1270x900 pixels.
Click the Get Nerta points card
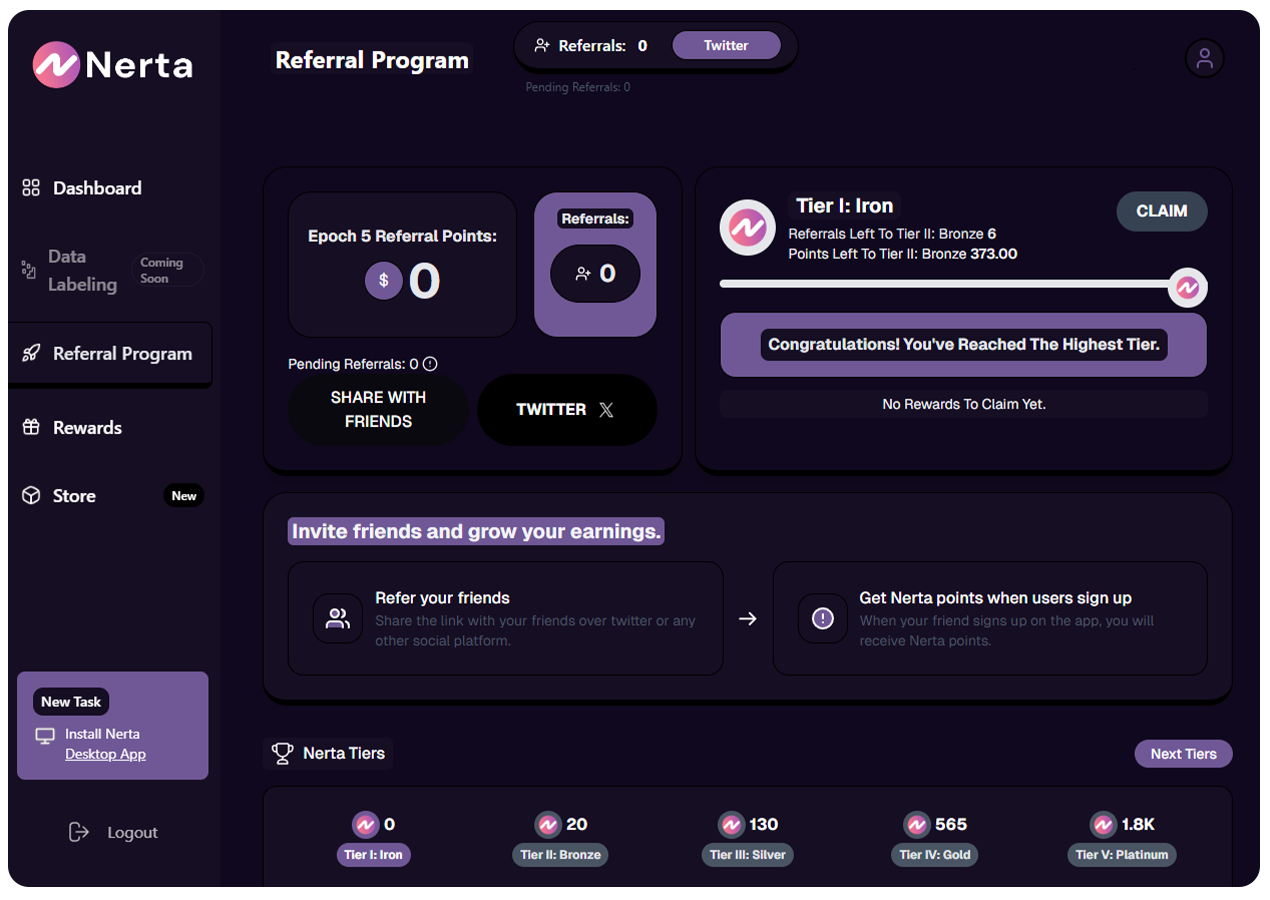[990, 619]
